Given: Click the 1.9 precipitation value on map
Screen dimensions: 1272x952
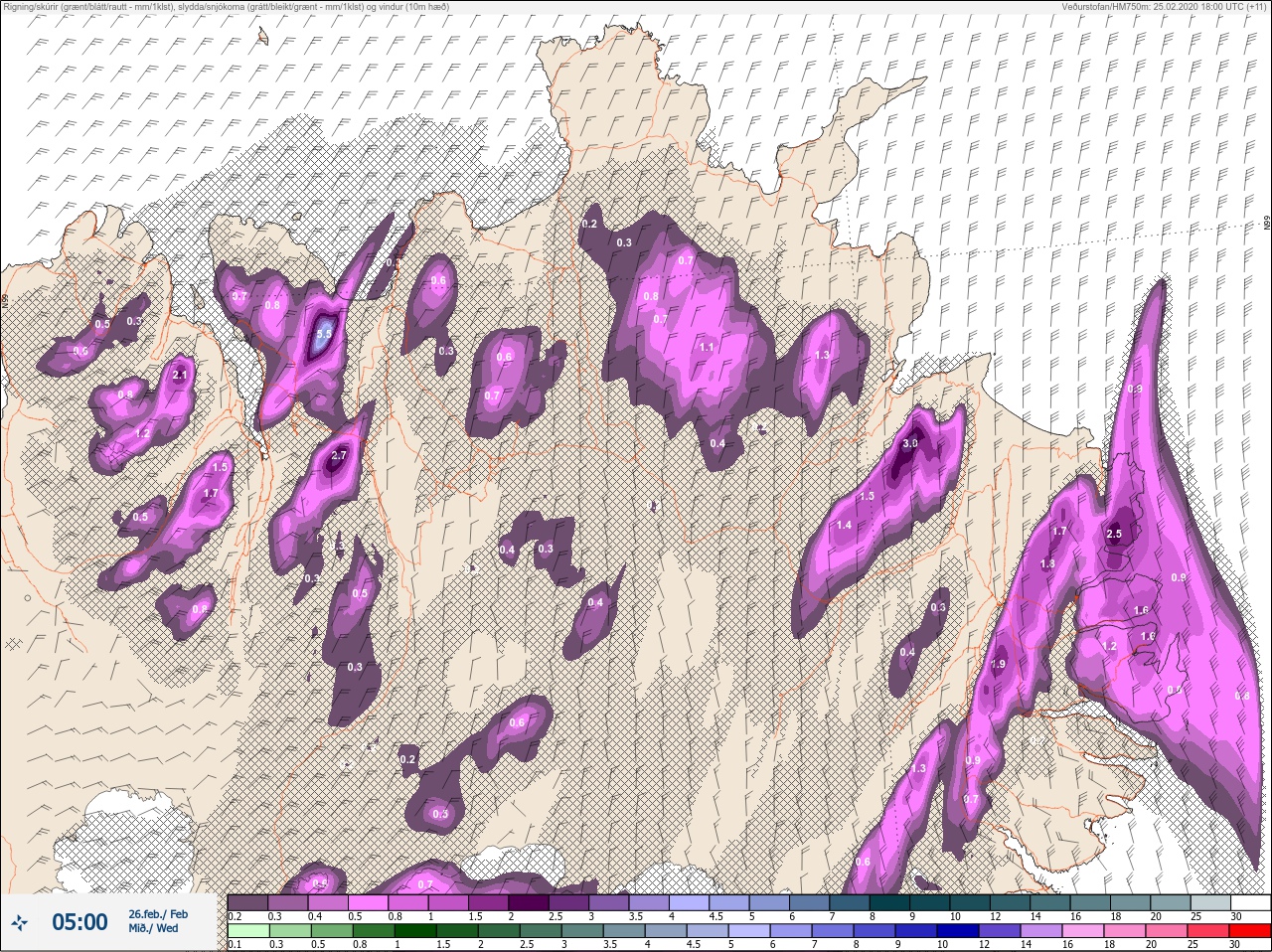Looking at the screenshot, I should point(999,664).
